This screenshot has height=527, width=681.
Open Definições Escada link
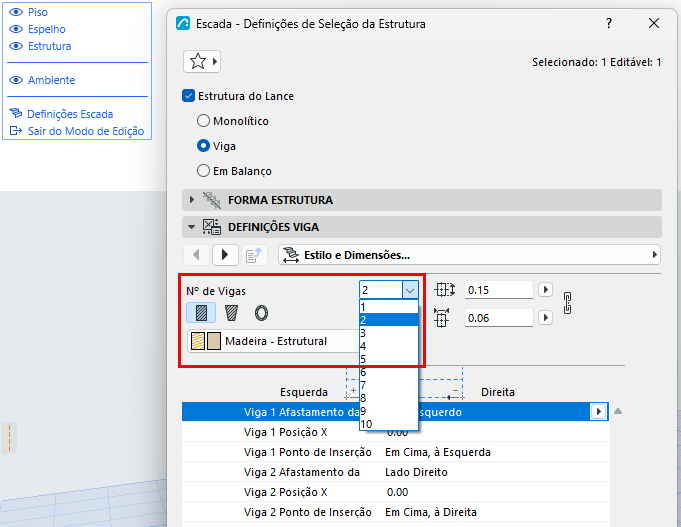pos(70,114)
